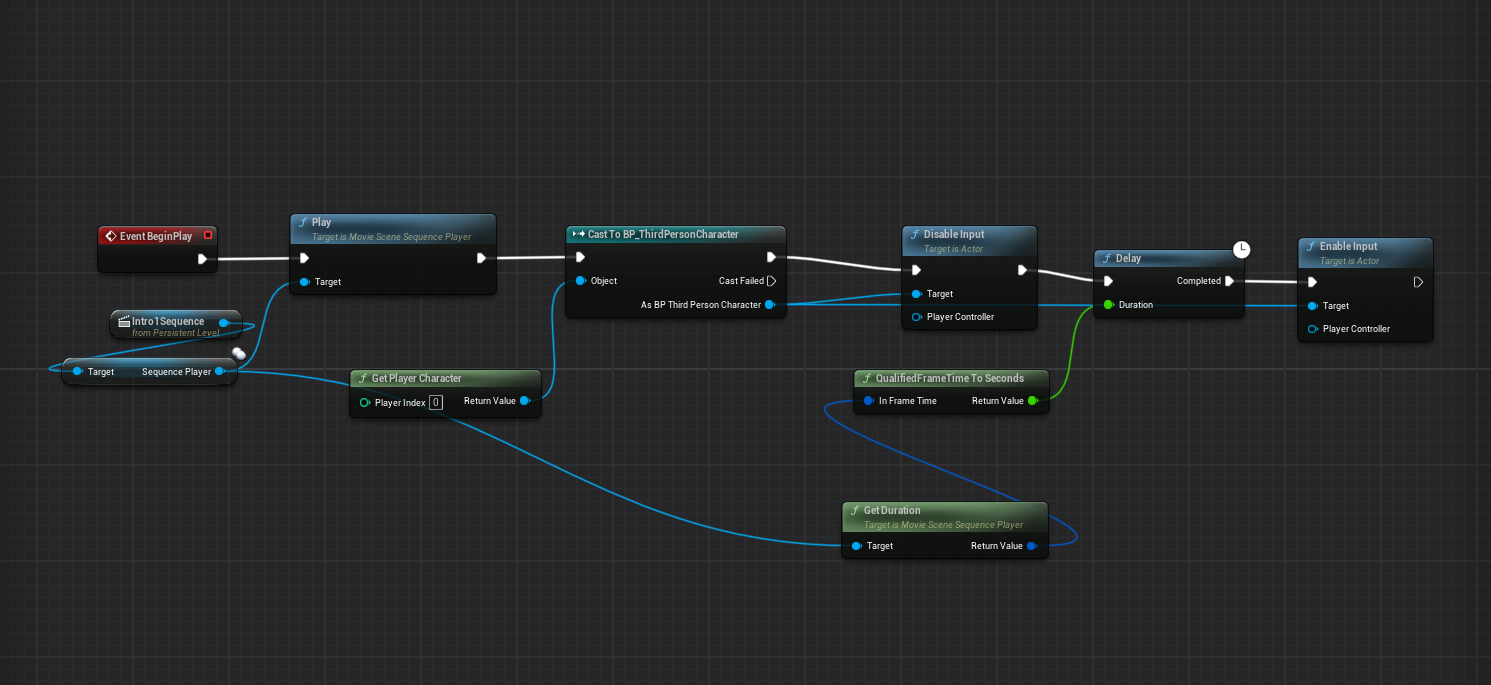The width and height of the screenshot is (1491, 685).
Task: Click the Delay Completed execution pin
Action: (1230, 281)
